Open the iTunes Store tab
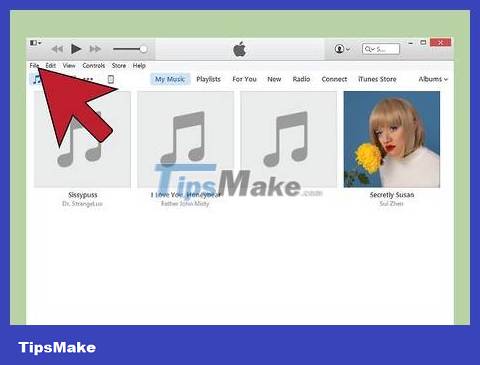Viewport: 480px width, 365px height. tap(377, 79)
